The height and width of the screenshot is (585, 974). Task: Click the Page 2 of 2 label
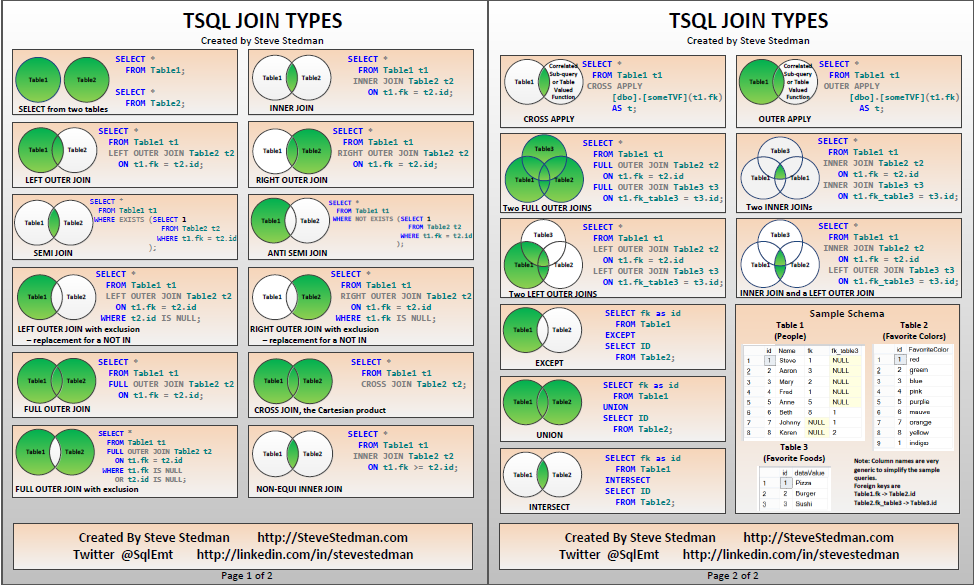pos(731,576)
